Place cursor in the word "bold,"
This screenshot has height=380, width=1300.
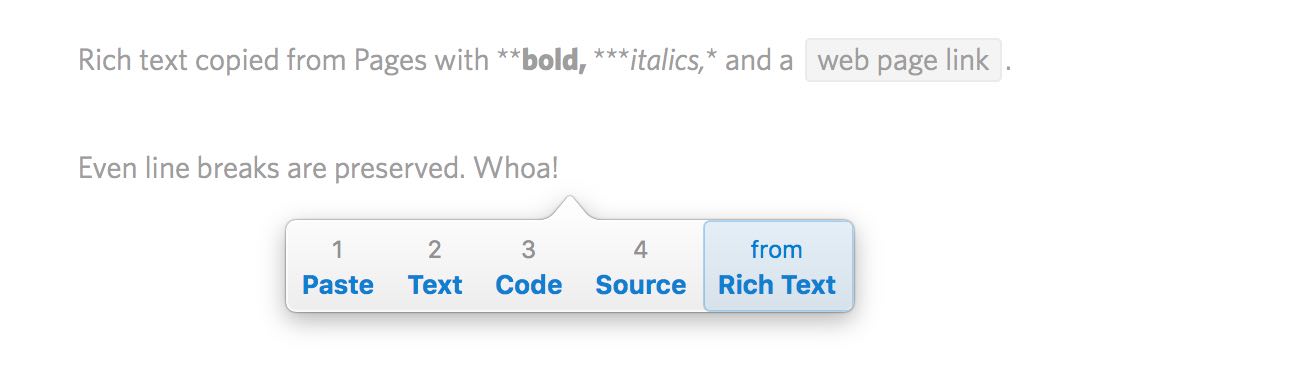pyautogui.click(x=553, y=61)
